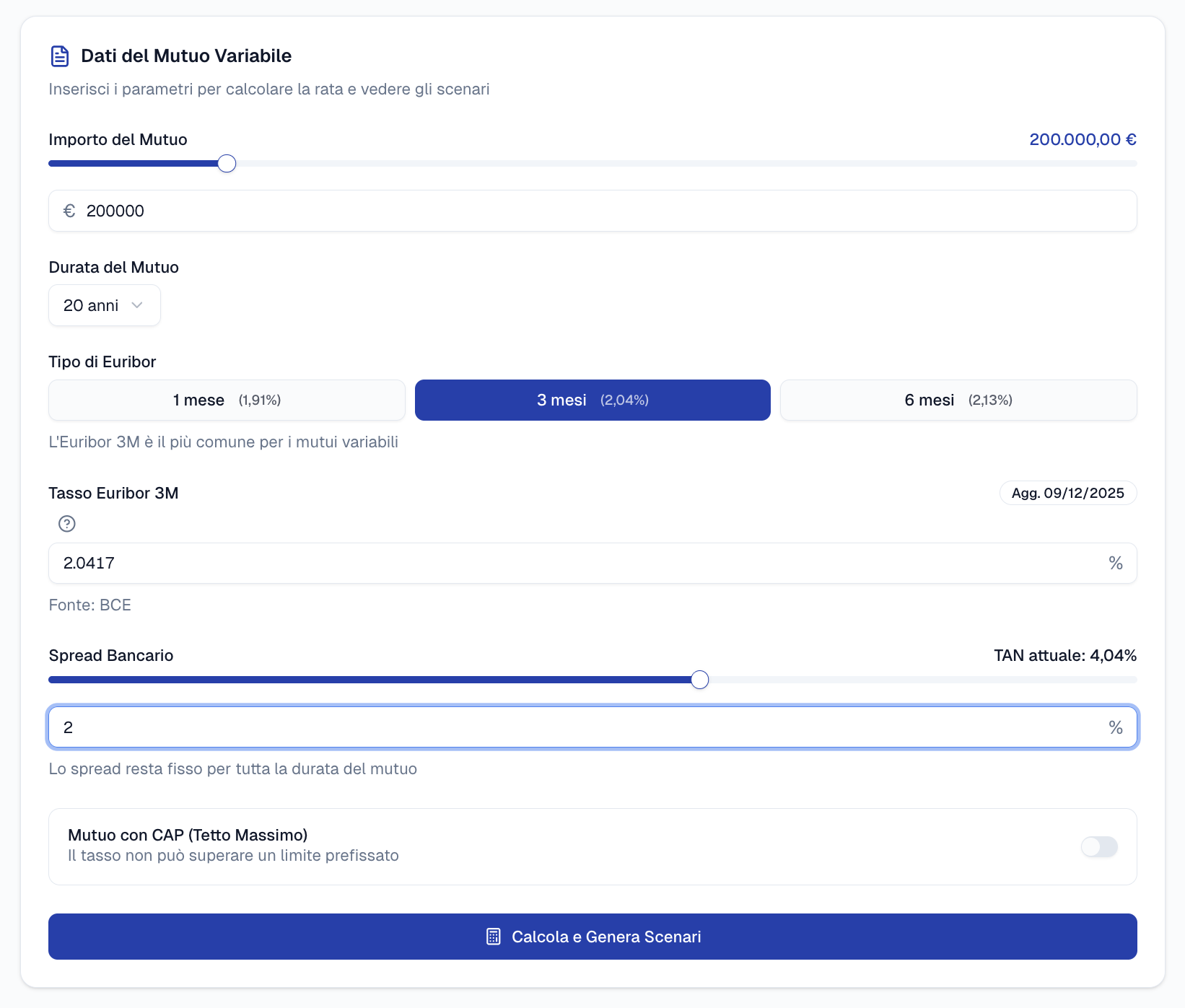Choose the 3 mesi Euribor option
Image resolution: width=1185 pixels, height=1008 pixels.
pos(592,400)
